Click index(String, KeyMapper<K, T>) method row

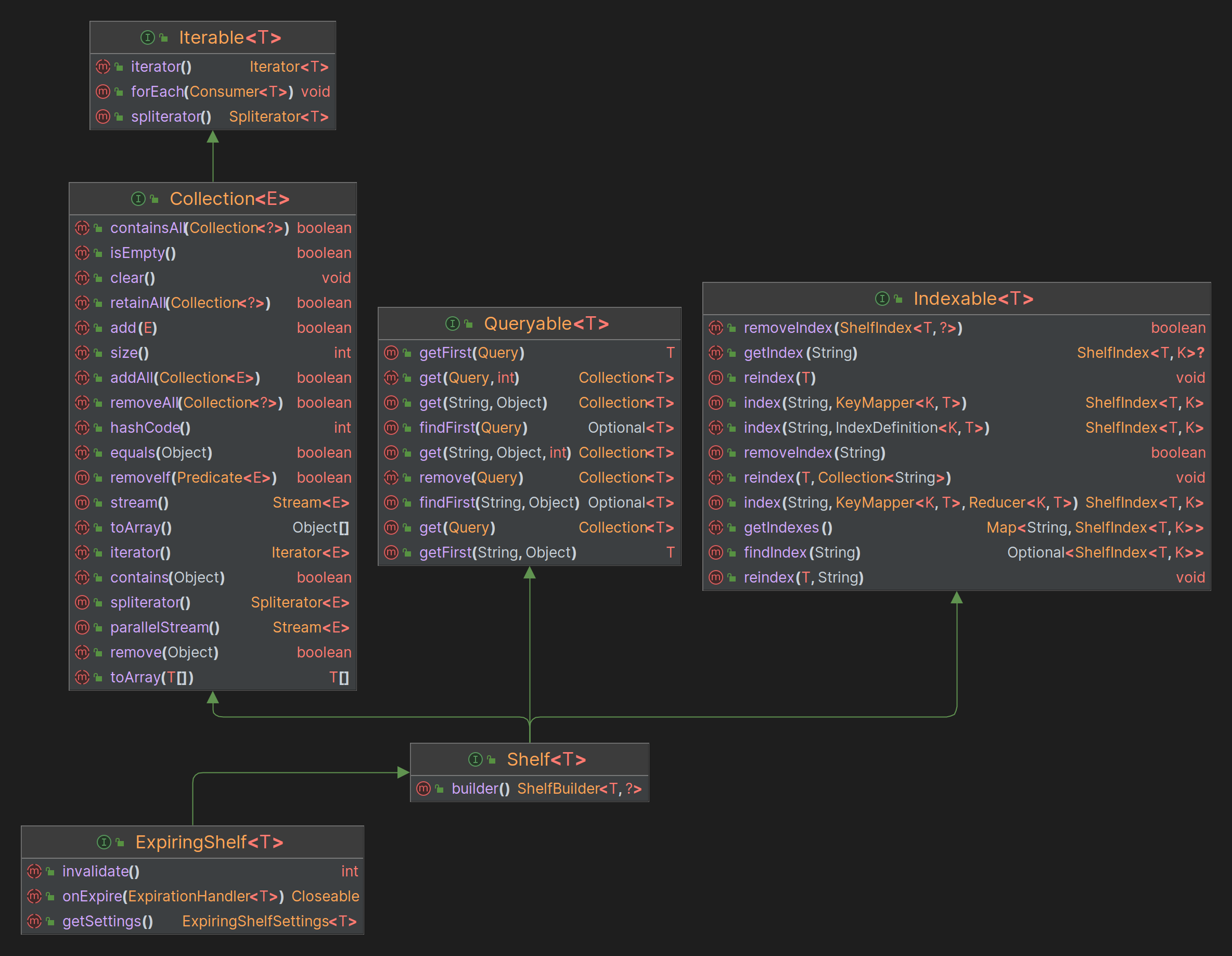coord(957,403)
